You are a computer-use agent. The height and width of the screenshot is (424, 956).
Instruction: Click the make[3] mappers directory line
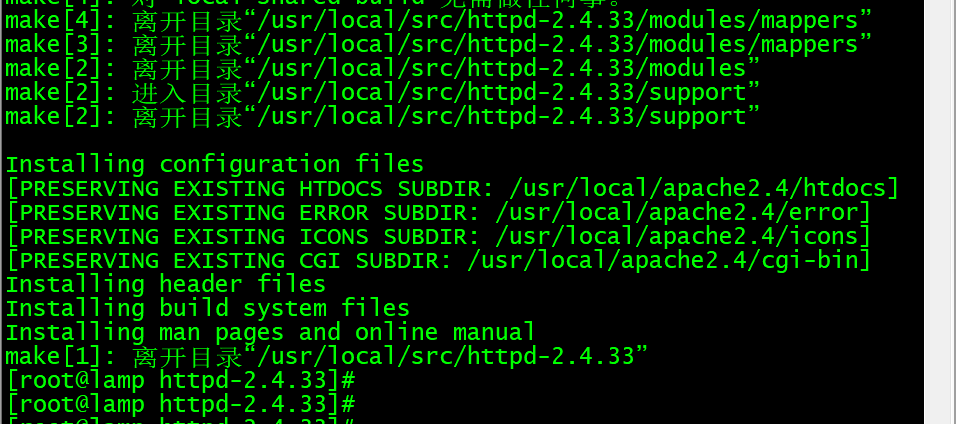click(439, 45)
